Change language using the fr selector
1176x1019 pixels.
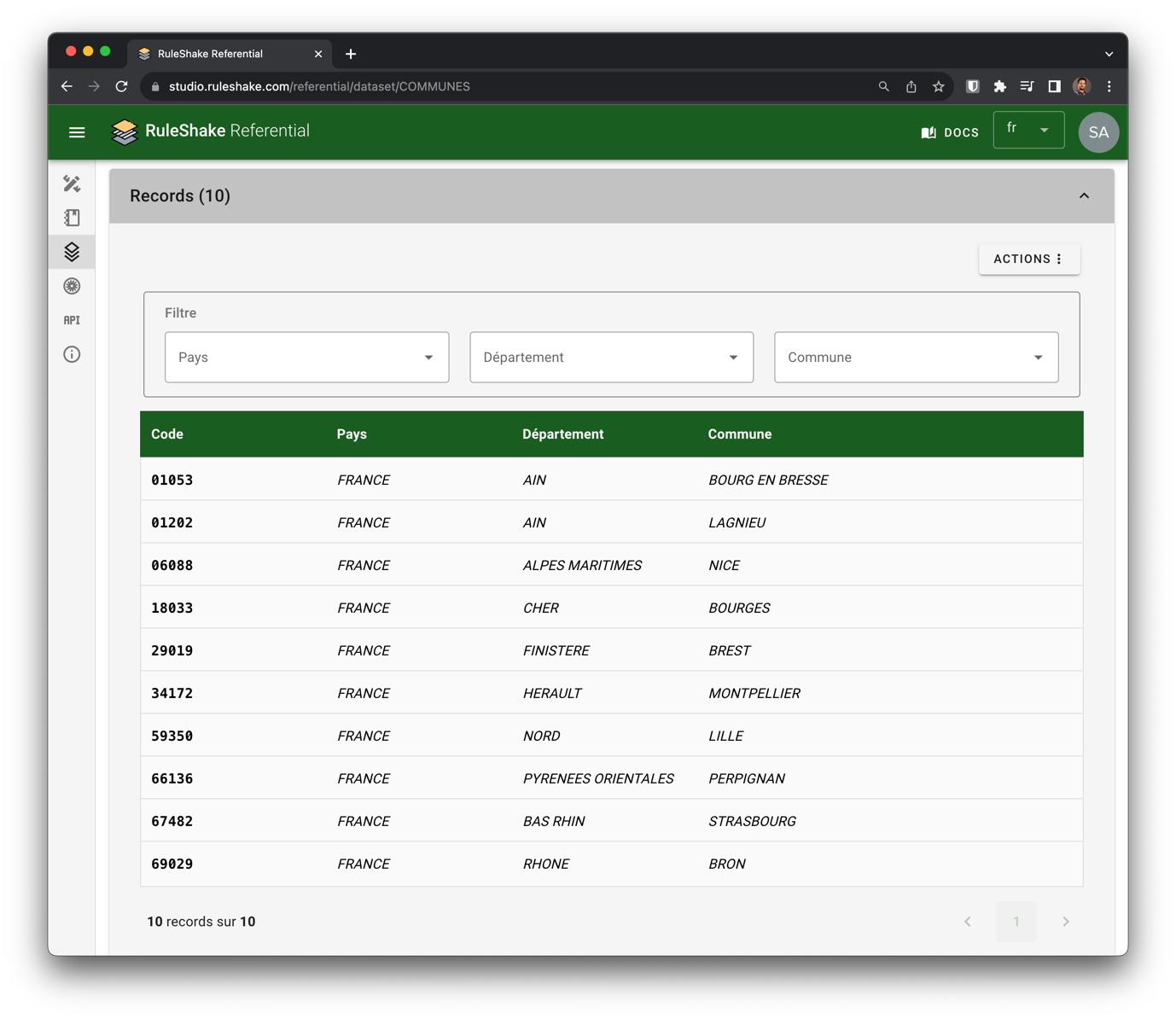pyautogui.click(x=1028, y=130)
